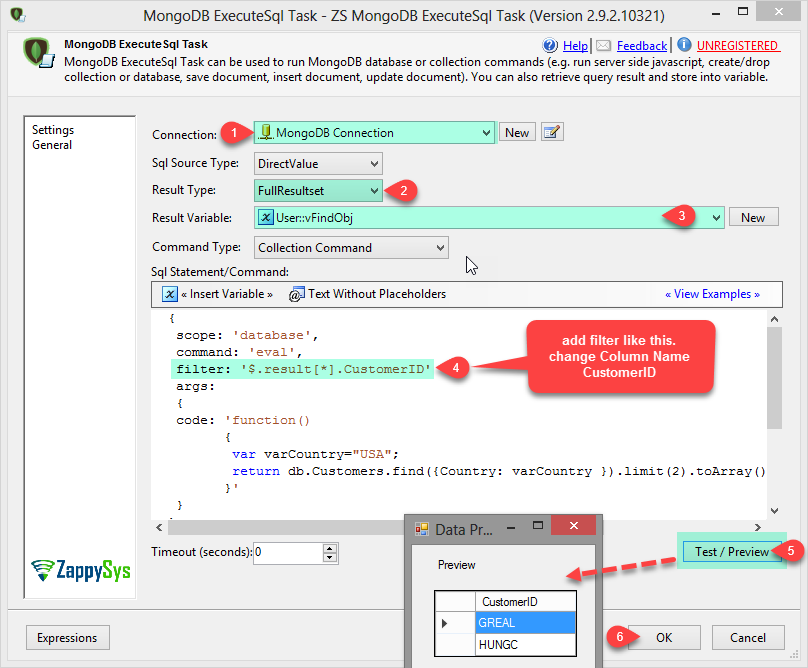This screenshot has width=808, height=668.
Task: Open the Feedback link
Action: tap(642, 46)
